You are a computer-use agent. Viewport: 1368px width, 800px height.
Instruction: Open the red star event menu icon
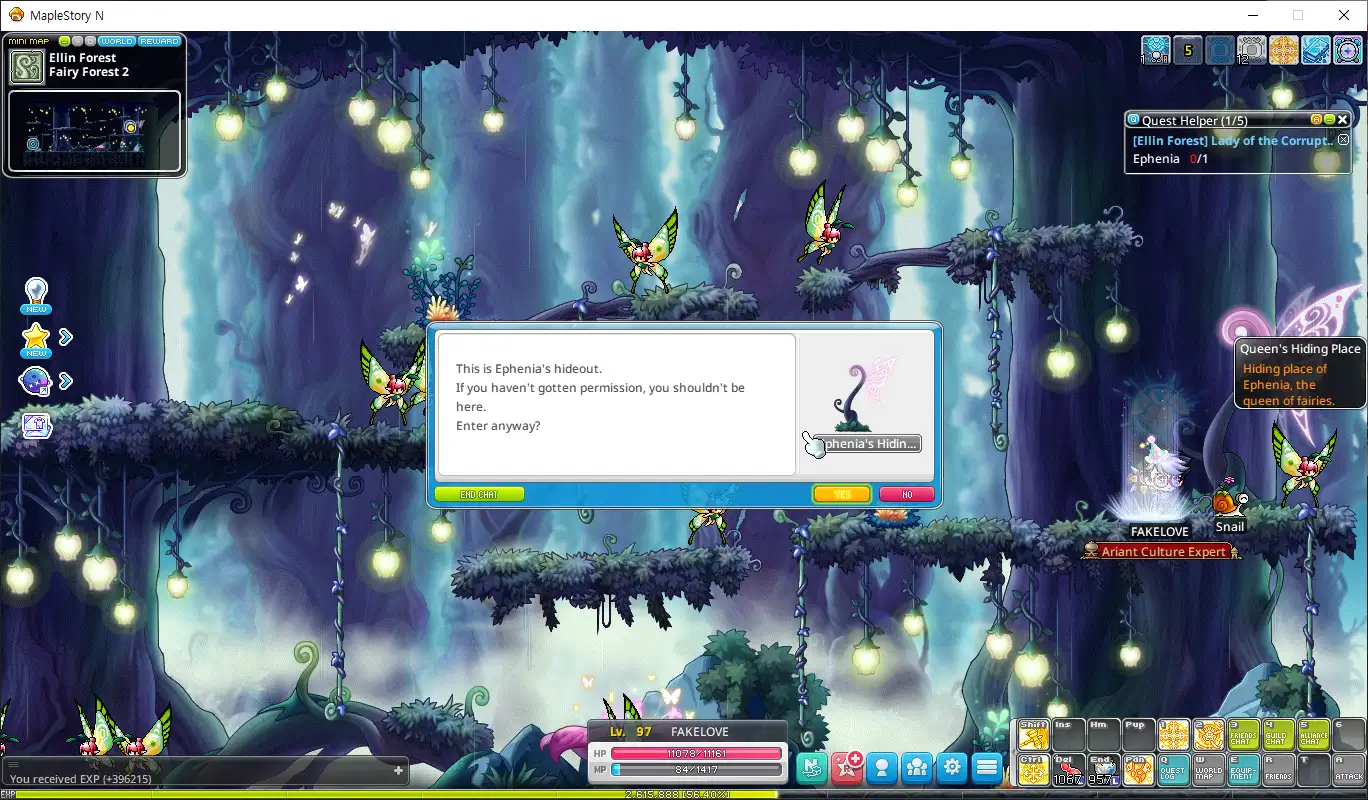848,767
